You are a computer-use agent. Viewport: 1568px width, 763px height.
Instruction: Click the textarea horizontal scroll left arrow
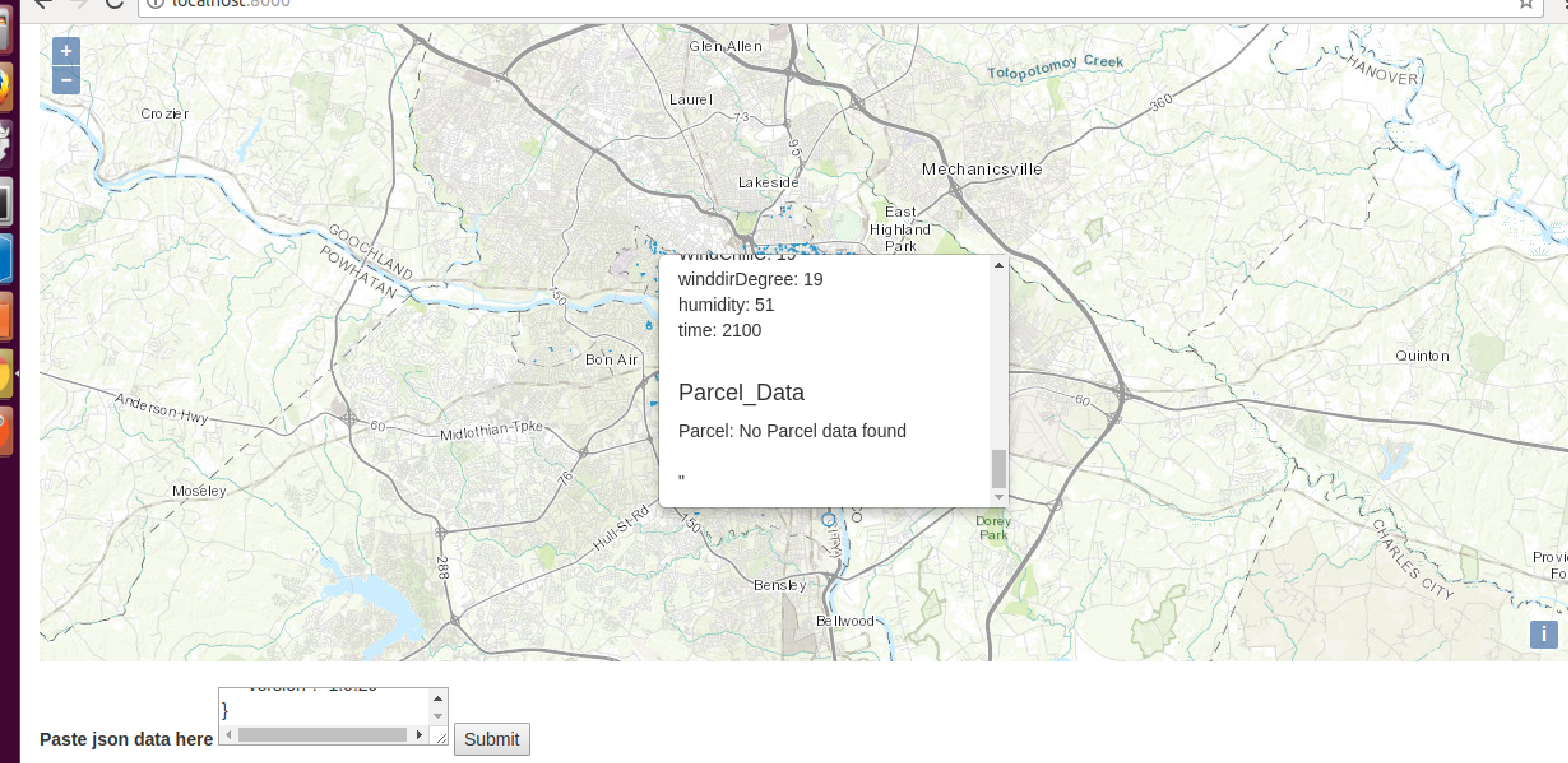pyautogui.click(x=228, y=735)
